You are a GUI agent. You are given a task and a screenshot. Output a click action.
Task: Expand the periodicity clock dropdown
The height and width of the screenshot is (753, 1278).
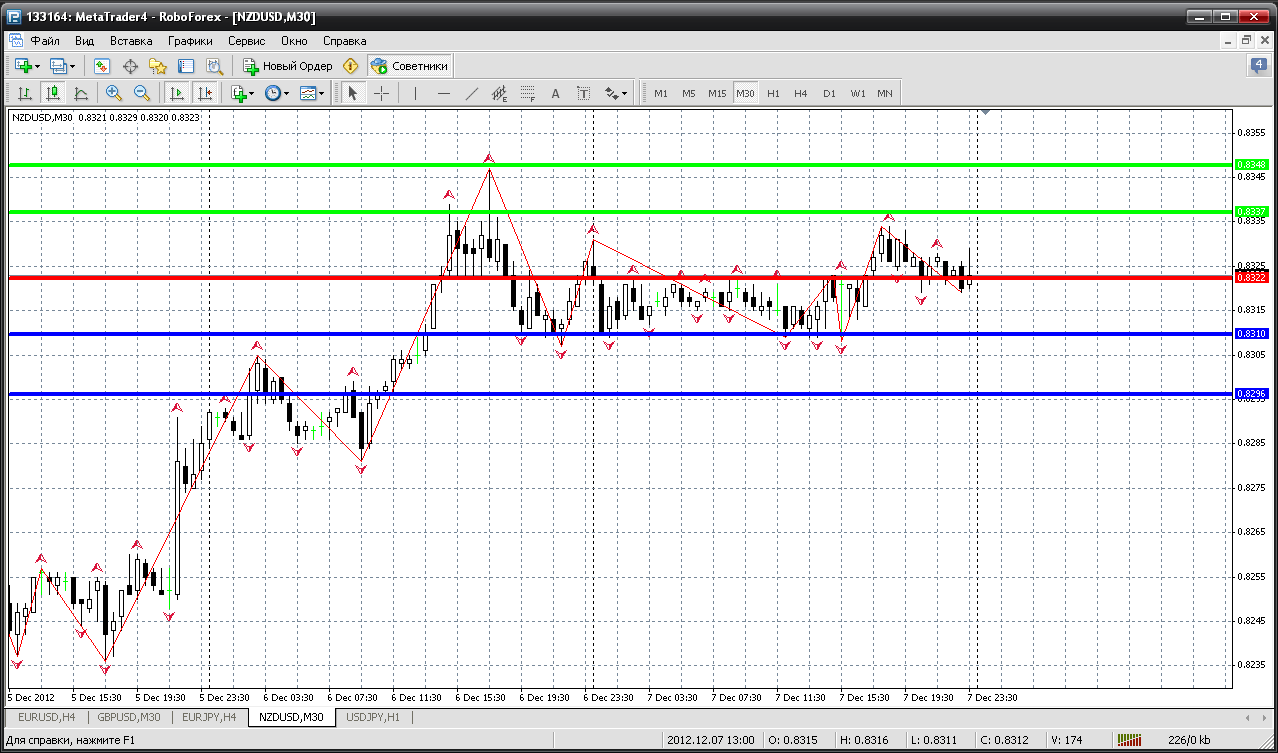pos(286,93)
